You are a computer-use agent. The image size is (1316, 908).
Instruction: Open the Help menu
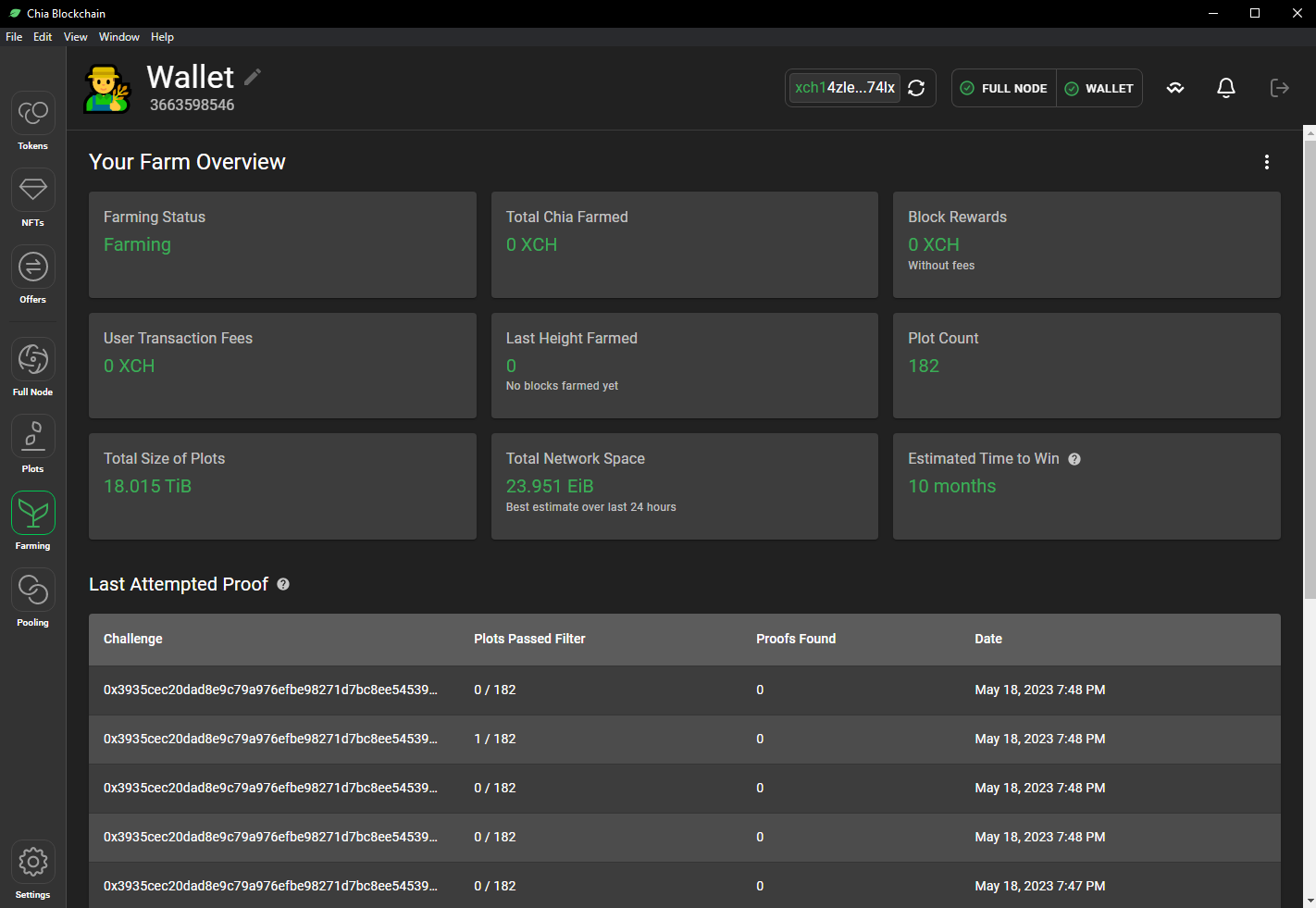coord(162,37)
